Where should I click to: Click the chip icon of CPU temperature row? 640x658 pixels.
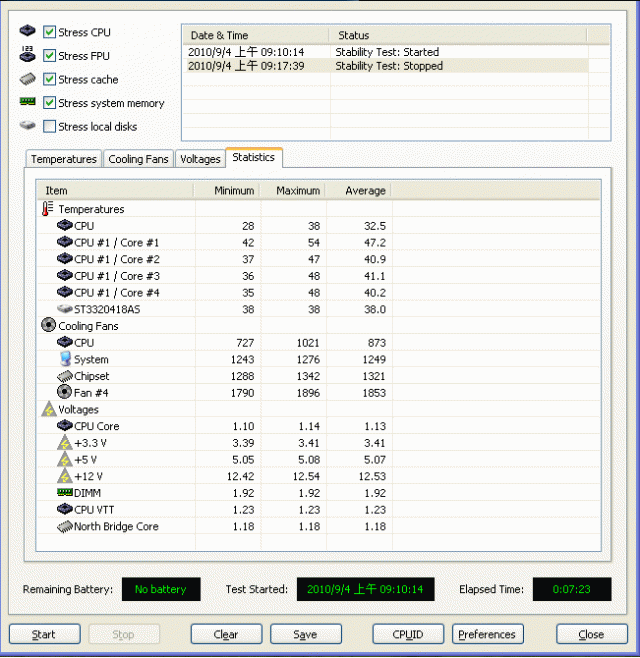[65, 225]
